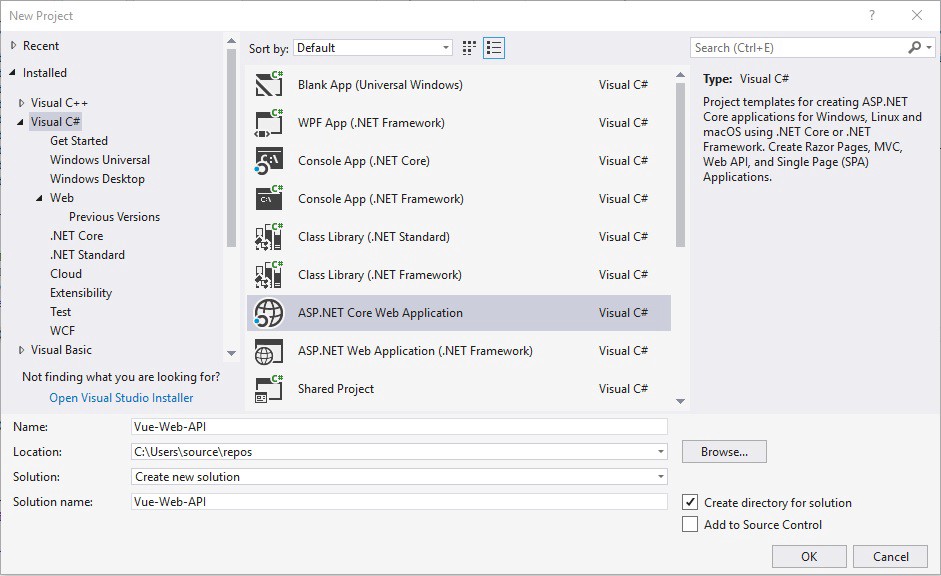Open Visual Studio Installer link

coord(121,398)
